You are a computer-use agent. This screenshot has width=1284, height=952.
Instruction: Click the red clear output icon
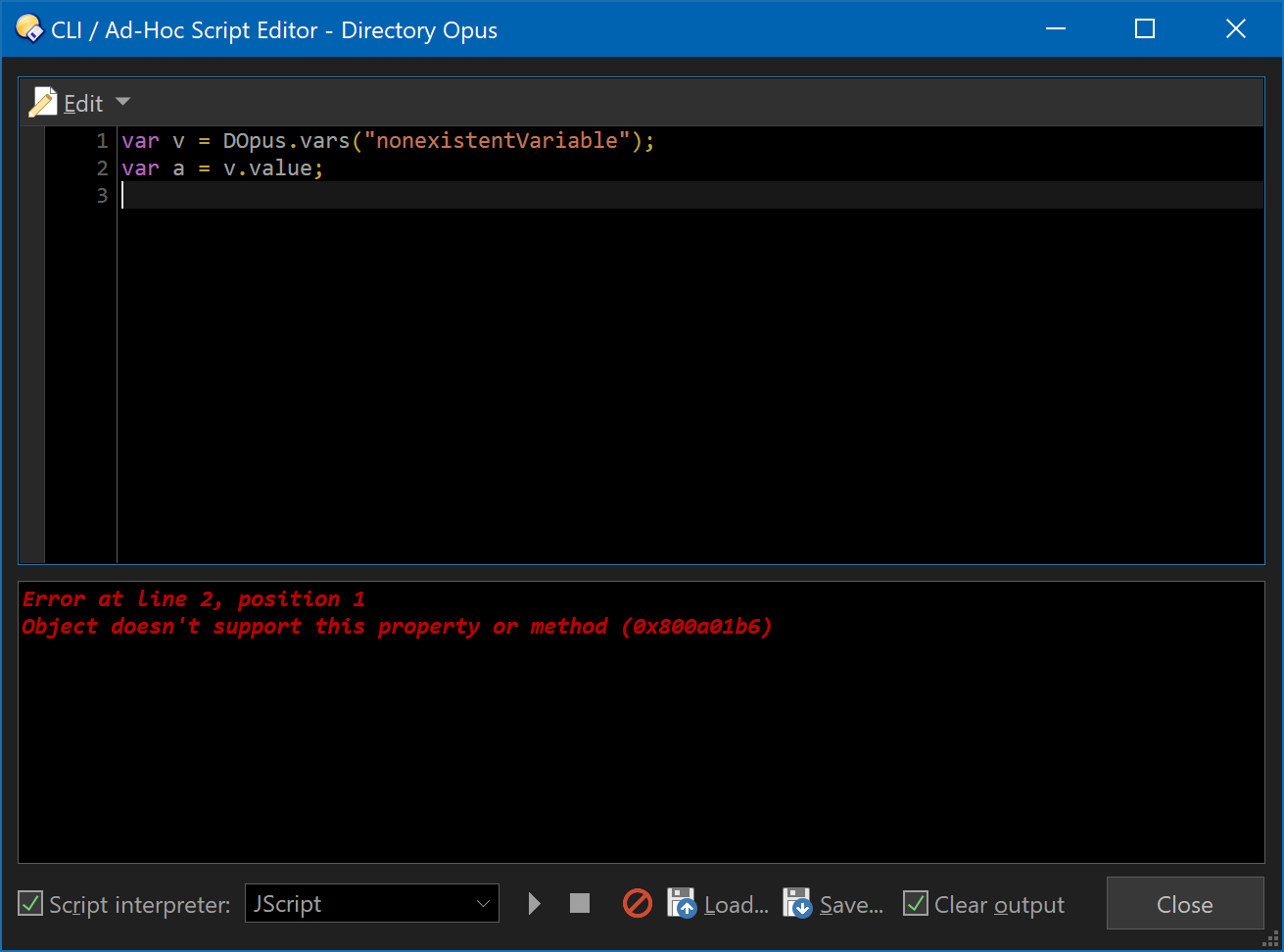[638, 903]
